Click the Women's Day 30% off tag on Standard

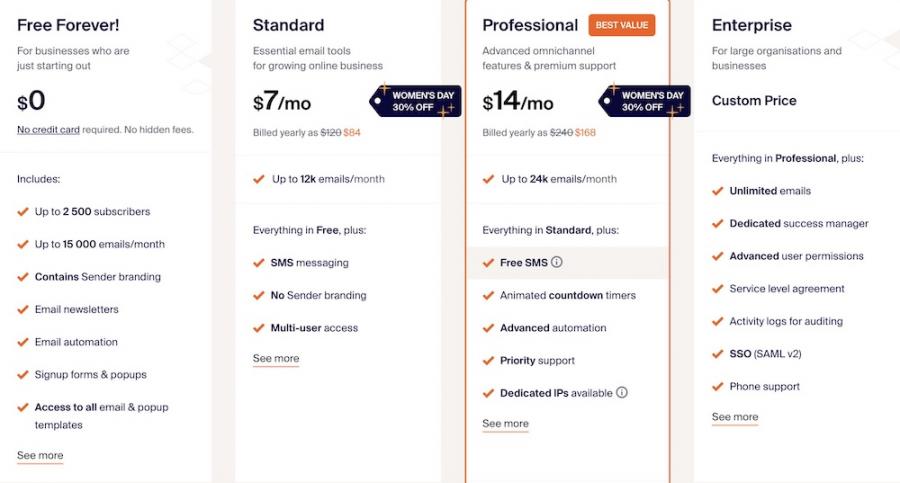(416, 101)
